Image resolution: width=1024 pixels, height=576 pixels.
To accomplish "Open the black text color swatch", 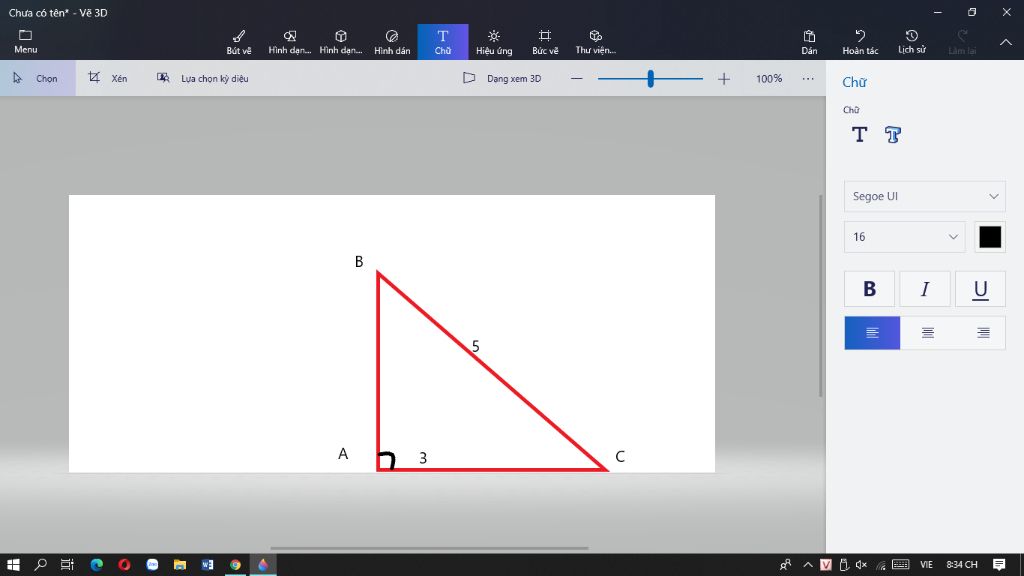I will [989, 236].
